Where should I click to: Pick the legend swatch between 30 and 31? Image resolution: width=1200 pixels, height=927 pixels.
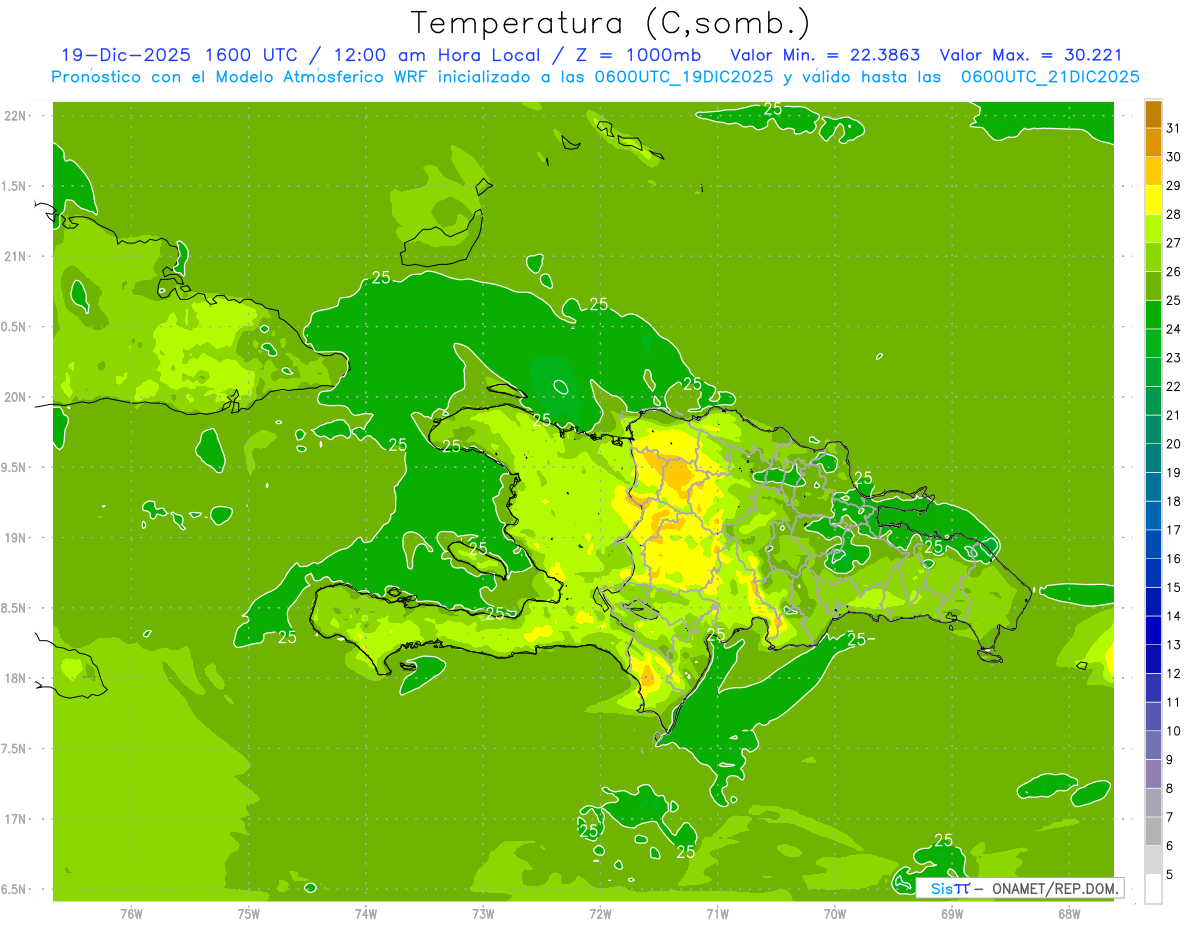tap(1153, 143)
